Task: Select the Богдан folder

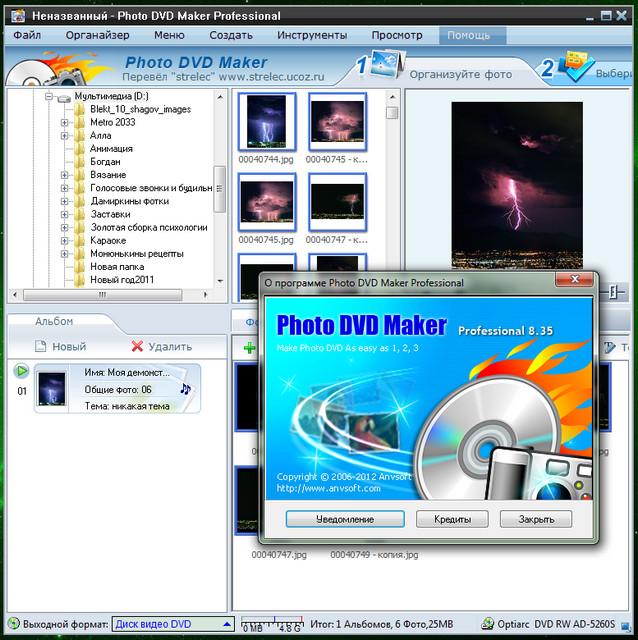Action: click(105, 162)
